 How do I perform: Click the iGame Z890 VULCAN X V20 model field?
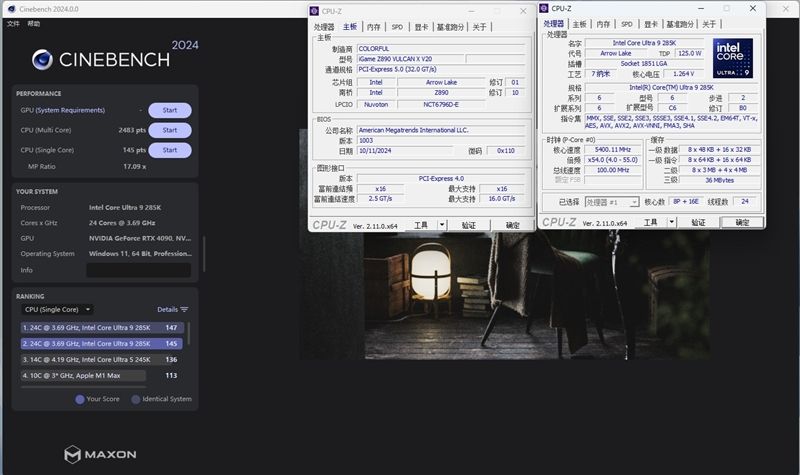pos(411,59)
